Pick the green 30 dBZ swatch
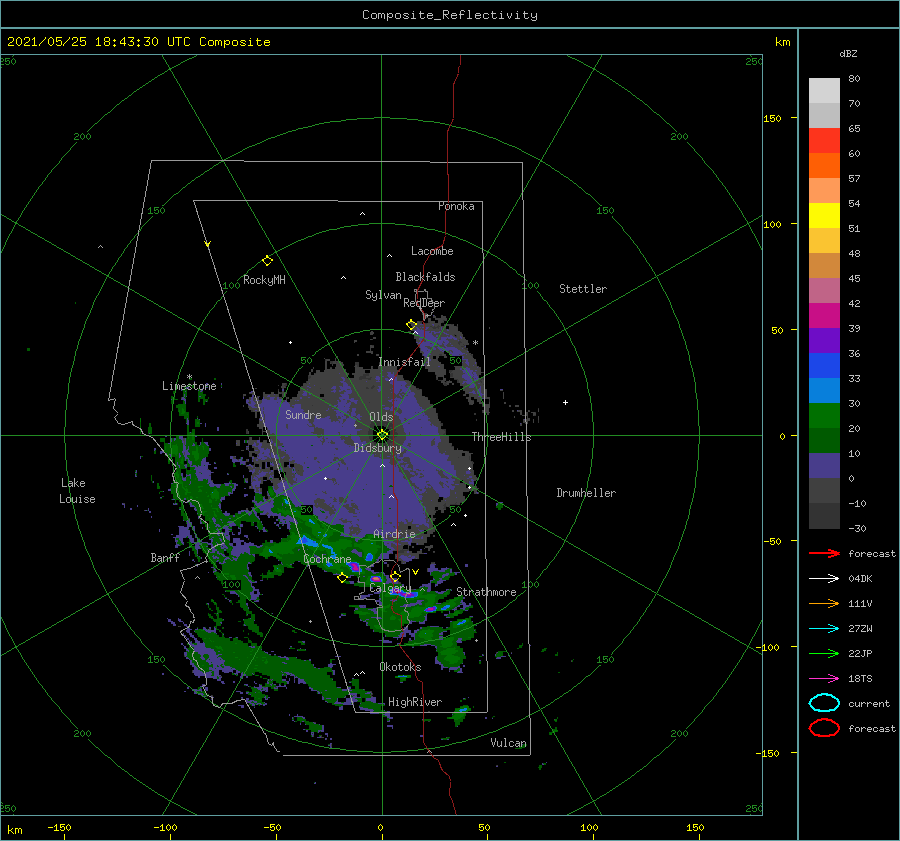900x841 pixels. pos(824,415)
